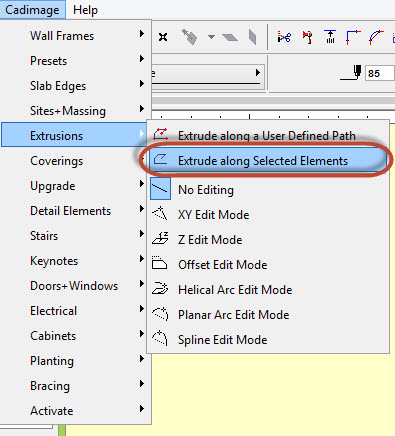Pick the Offset Edit Mode icon
This screenshot has height=436, width=395.
tap(159, 263)
